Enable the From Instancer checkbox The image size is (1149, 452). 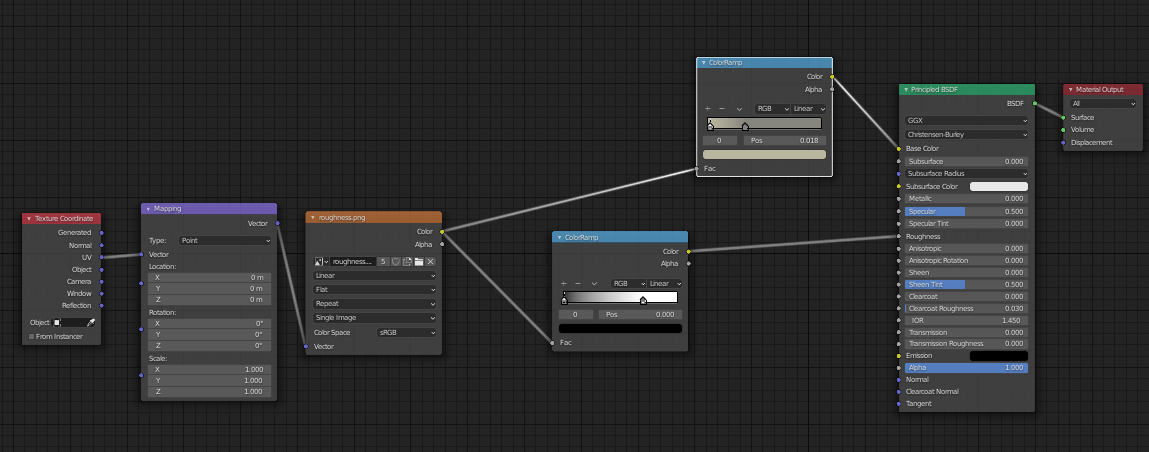coord(32,337)
